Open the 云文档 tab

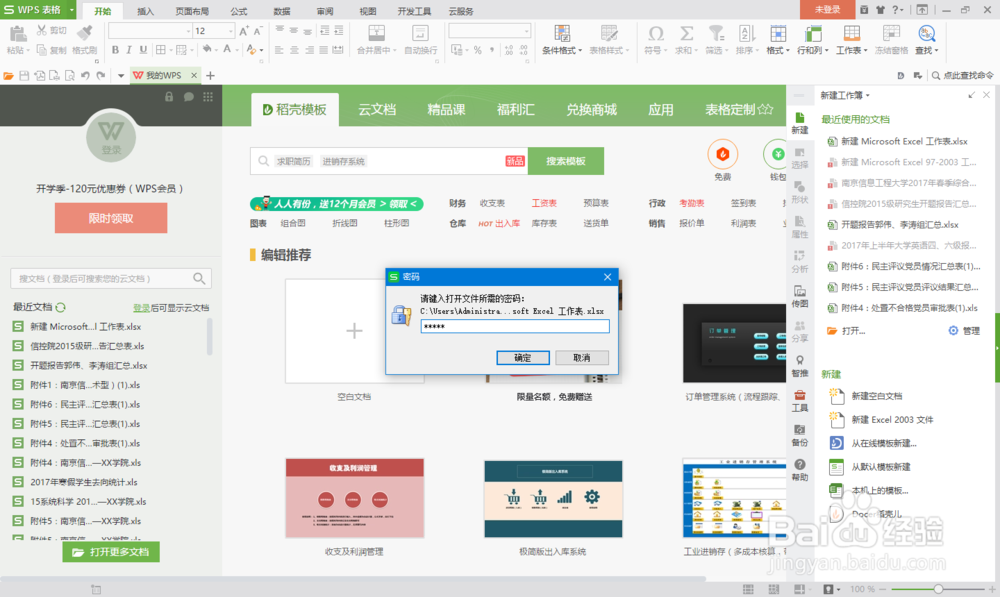[x=377, y=110]
